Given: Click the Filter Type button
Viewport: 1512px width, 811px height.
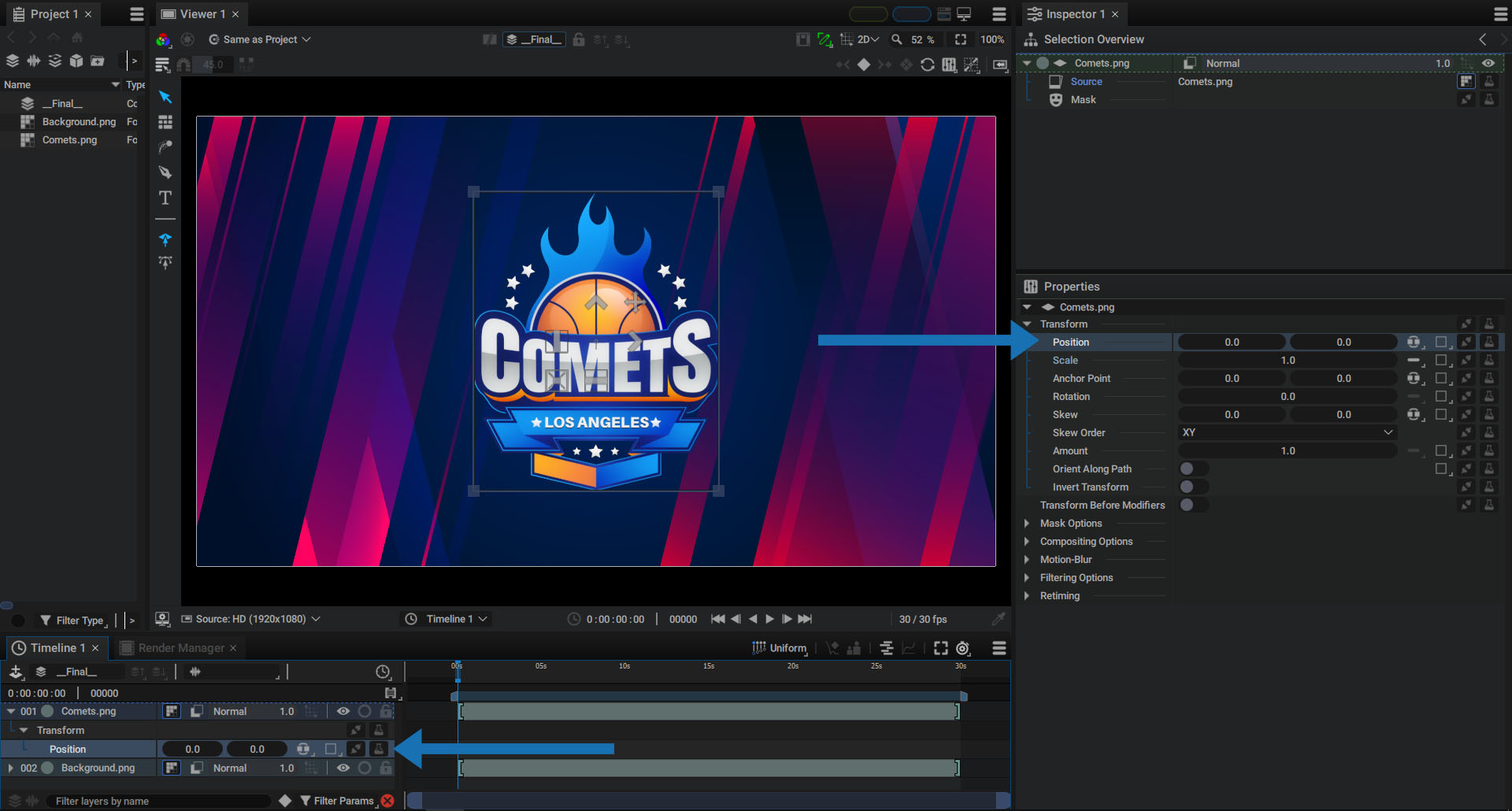Looking at the screenshot, I should click(74, 620).
